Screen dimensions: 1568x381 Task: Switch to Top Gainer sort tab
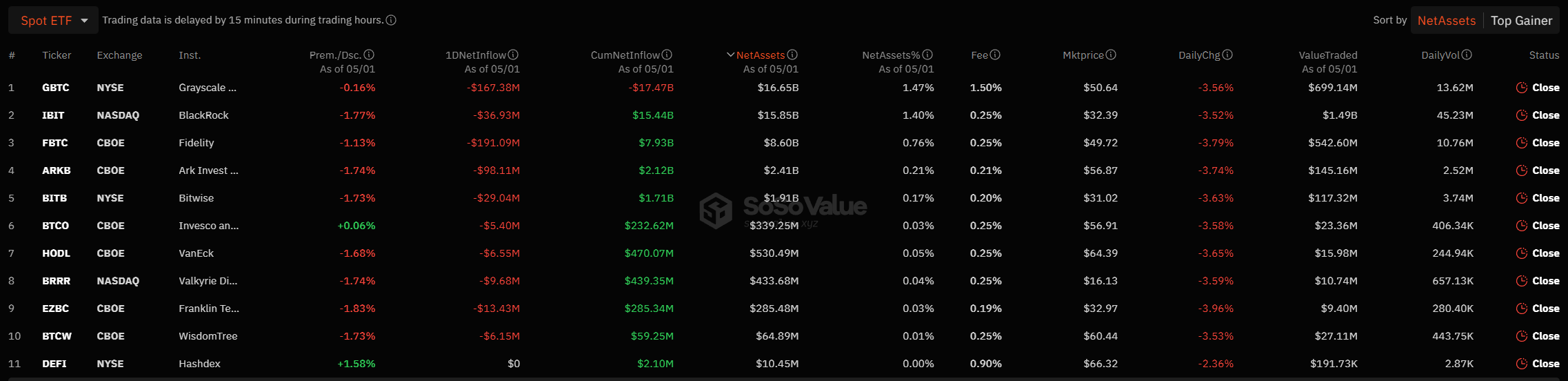1521,21
